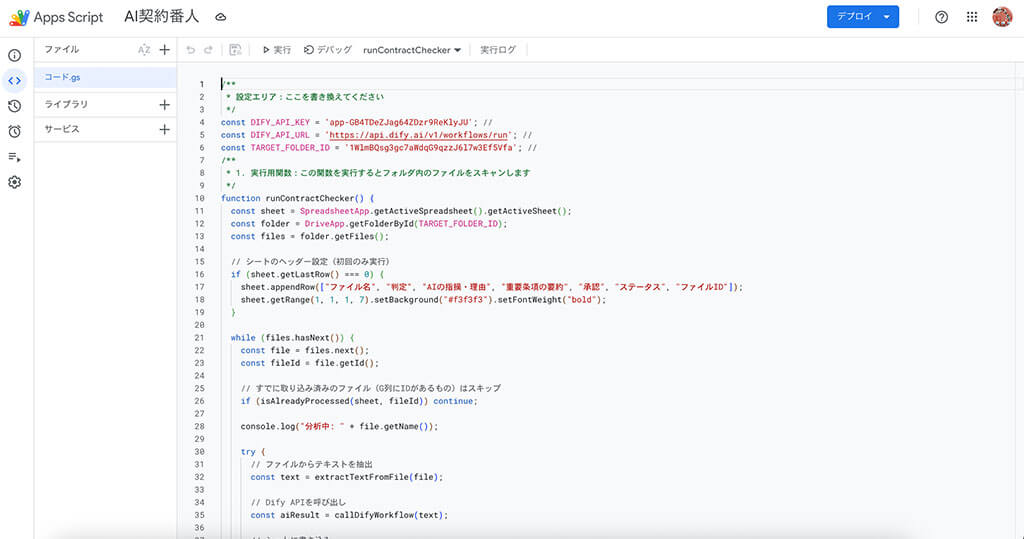The height and width of the screenshot is (539, 1024).
Task: Click function runContractChecker() declaration line
Action: click(297, 198)
